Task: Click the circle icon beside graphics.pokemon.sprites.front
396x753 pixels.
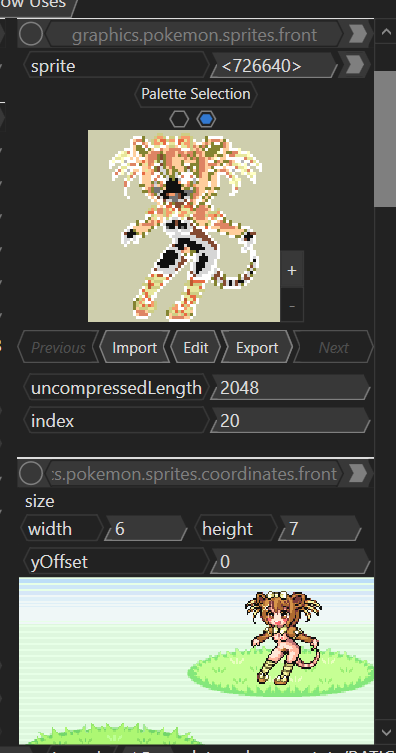Action: [31, 34]
